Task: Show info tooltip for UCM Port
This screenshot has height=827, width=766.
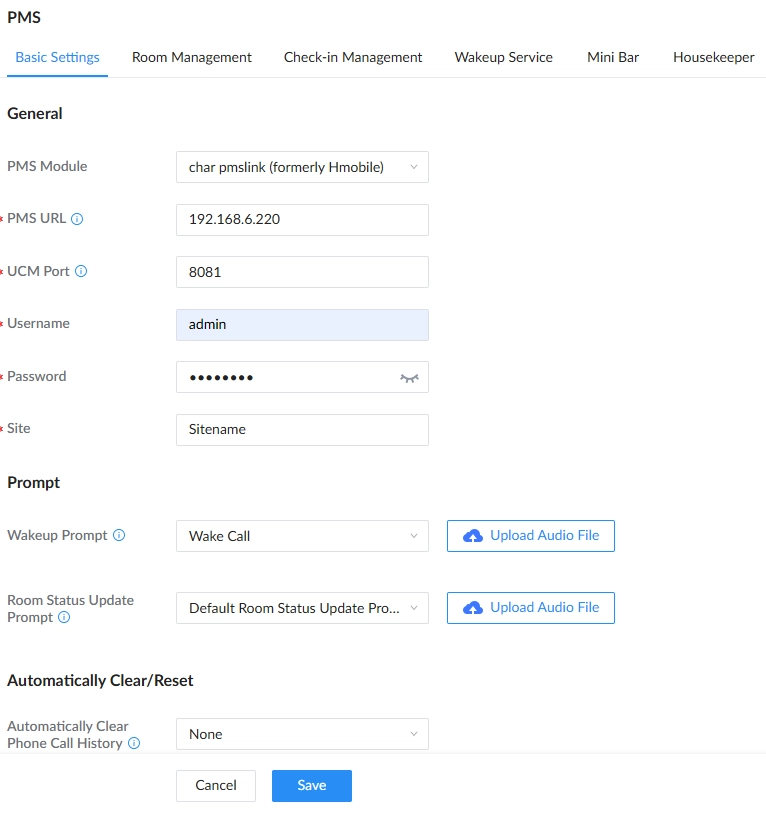Action: 81,271
